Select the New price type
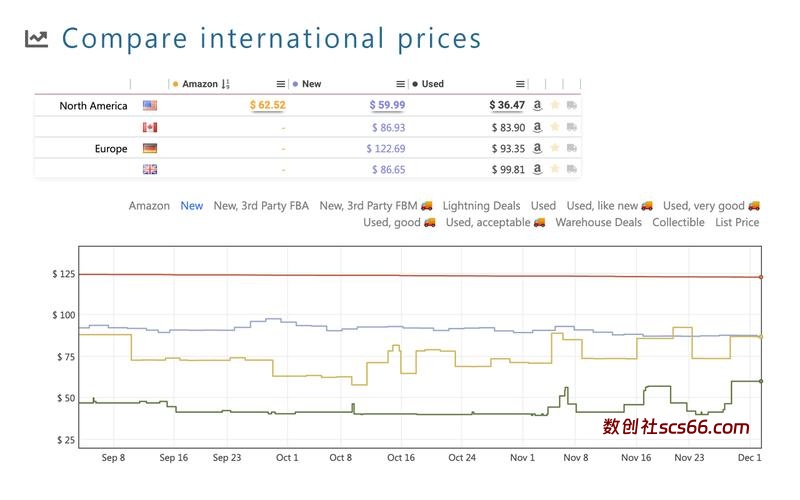Image resolution: width=800 pixels, height=500 pixels. [191, 206]
